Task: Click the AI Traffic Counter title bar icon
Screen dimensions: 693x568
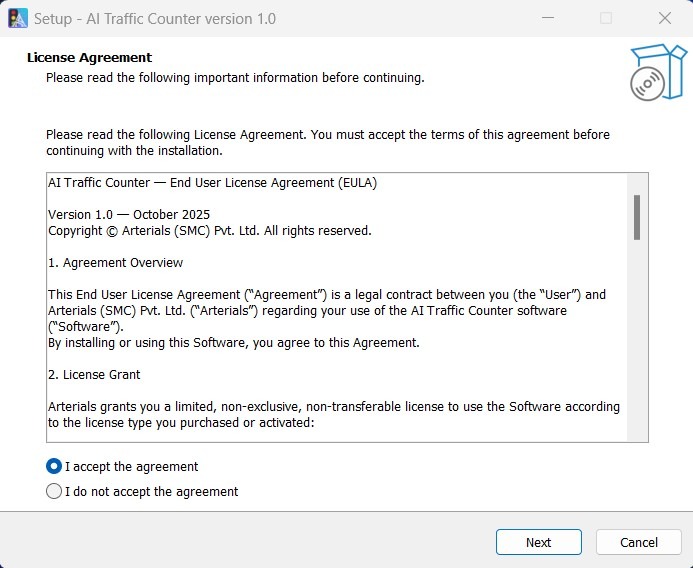Action: pos(18,18)
